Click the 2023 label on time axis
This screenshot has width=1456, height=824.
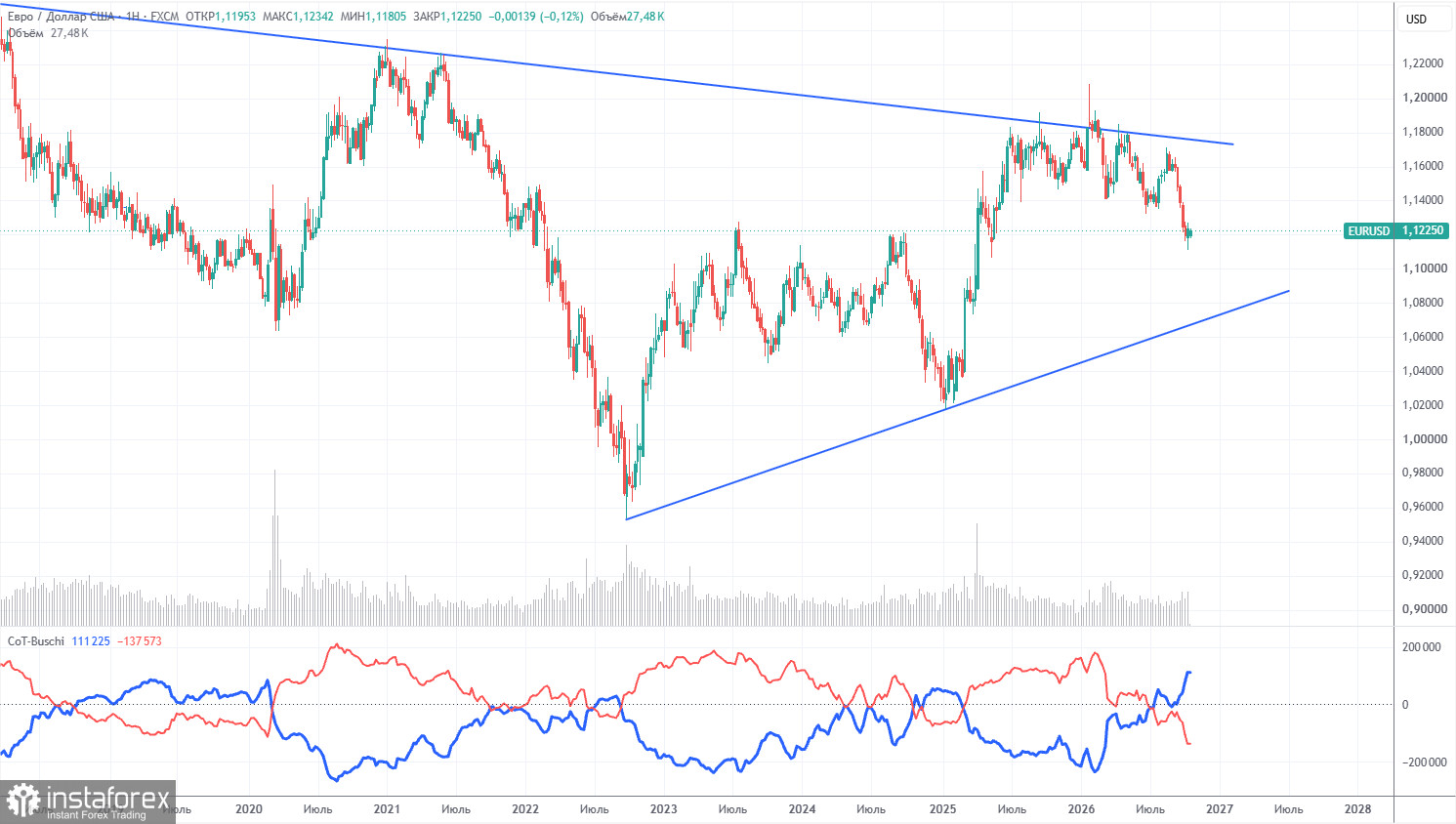pyautogui.click(x=664, y=809)
